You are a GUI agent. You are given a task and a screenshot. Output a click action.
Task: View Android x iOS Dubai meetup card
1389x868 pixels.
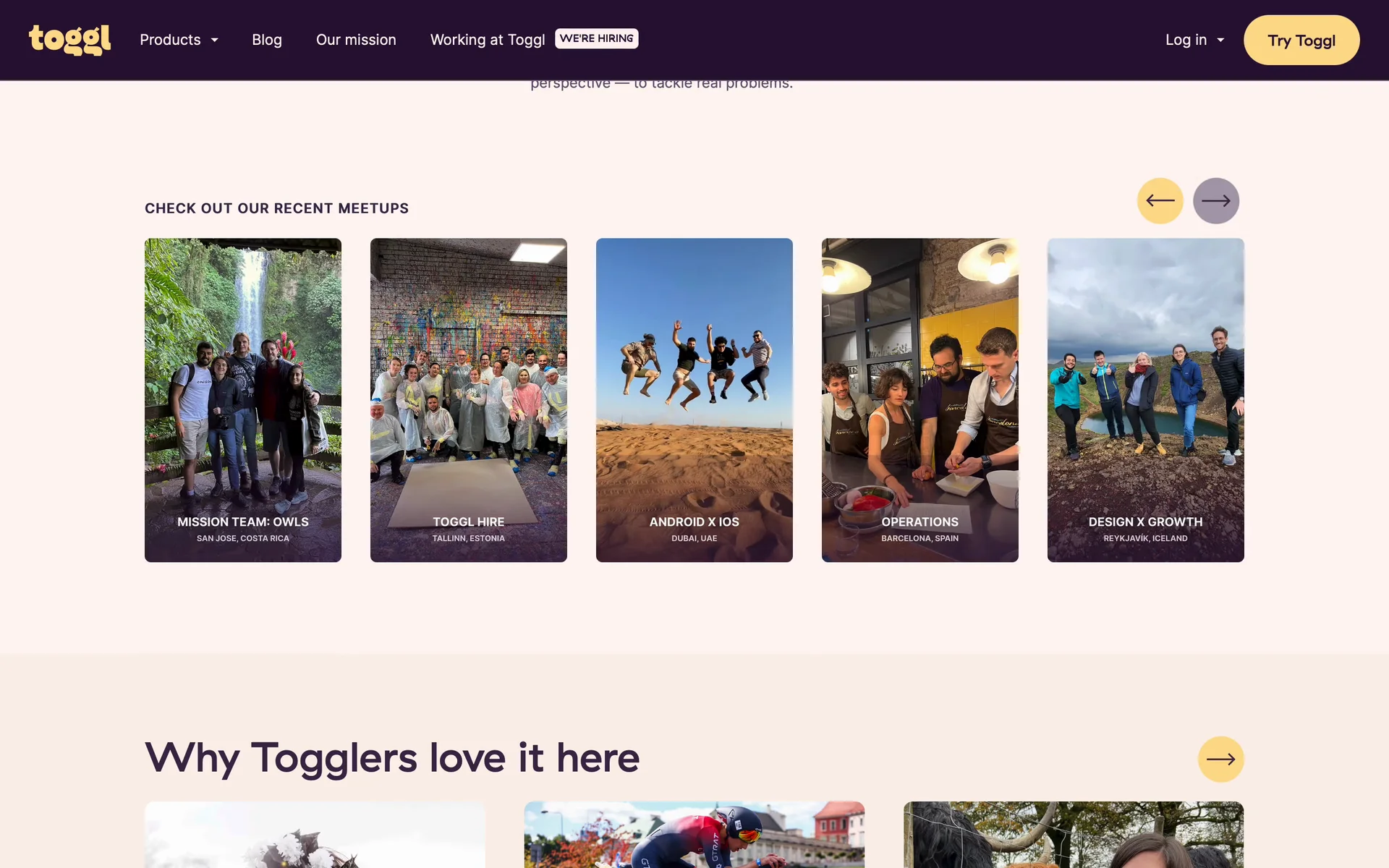[694, 399]
